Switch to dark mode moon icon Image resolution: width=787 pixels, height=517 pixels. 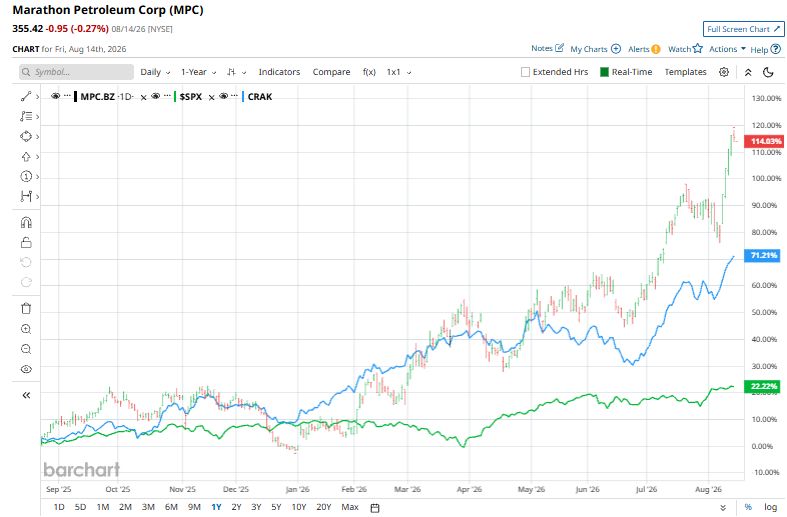[x=768, y=72]
